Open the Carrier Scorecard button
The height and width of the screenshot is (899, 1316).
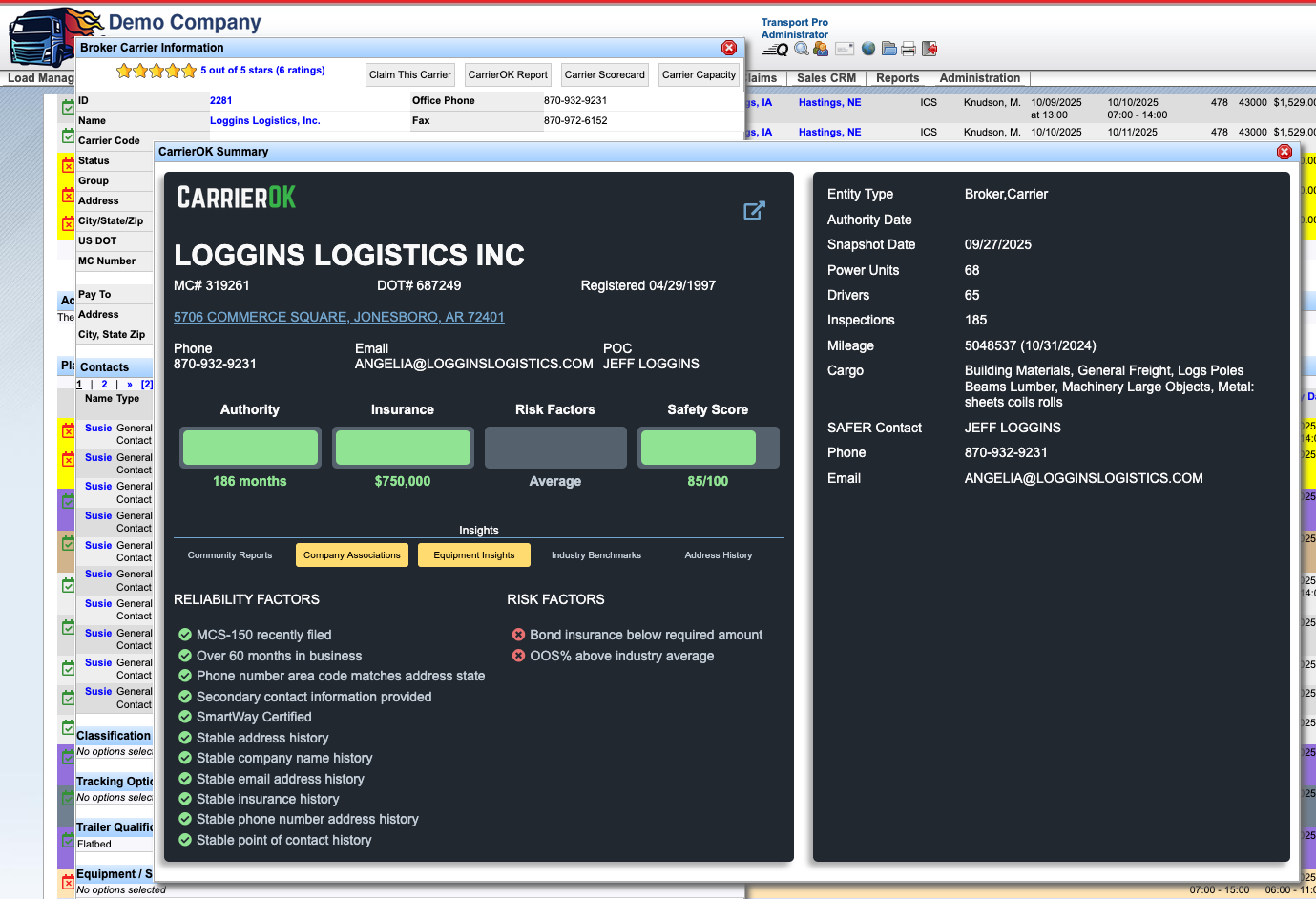pyautogui.click(x=605, y=74)
